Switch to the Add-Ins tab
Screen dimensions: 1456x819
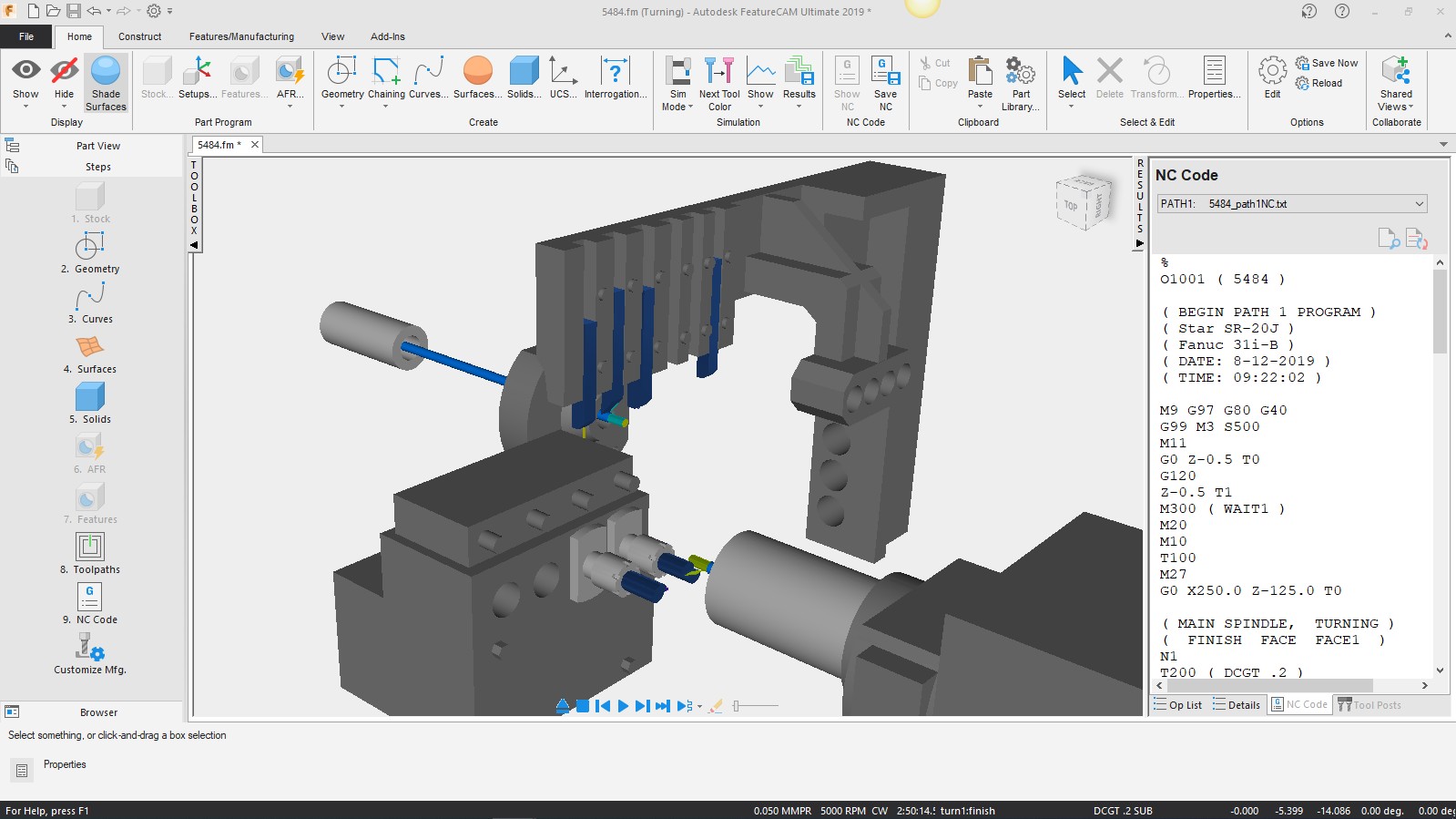[388, 36]
